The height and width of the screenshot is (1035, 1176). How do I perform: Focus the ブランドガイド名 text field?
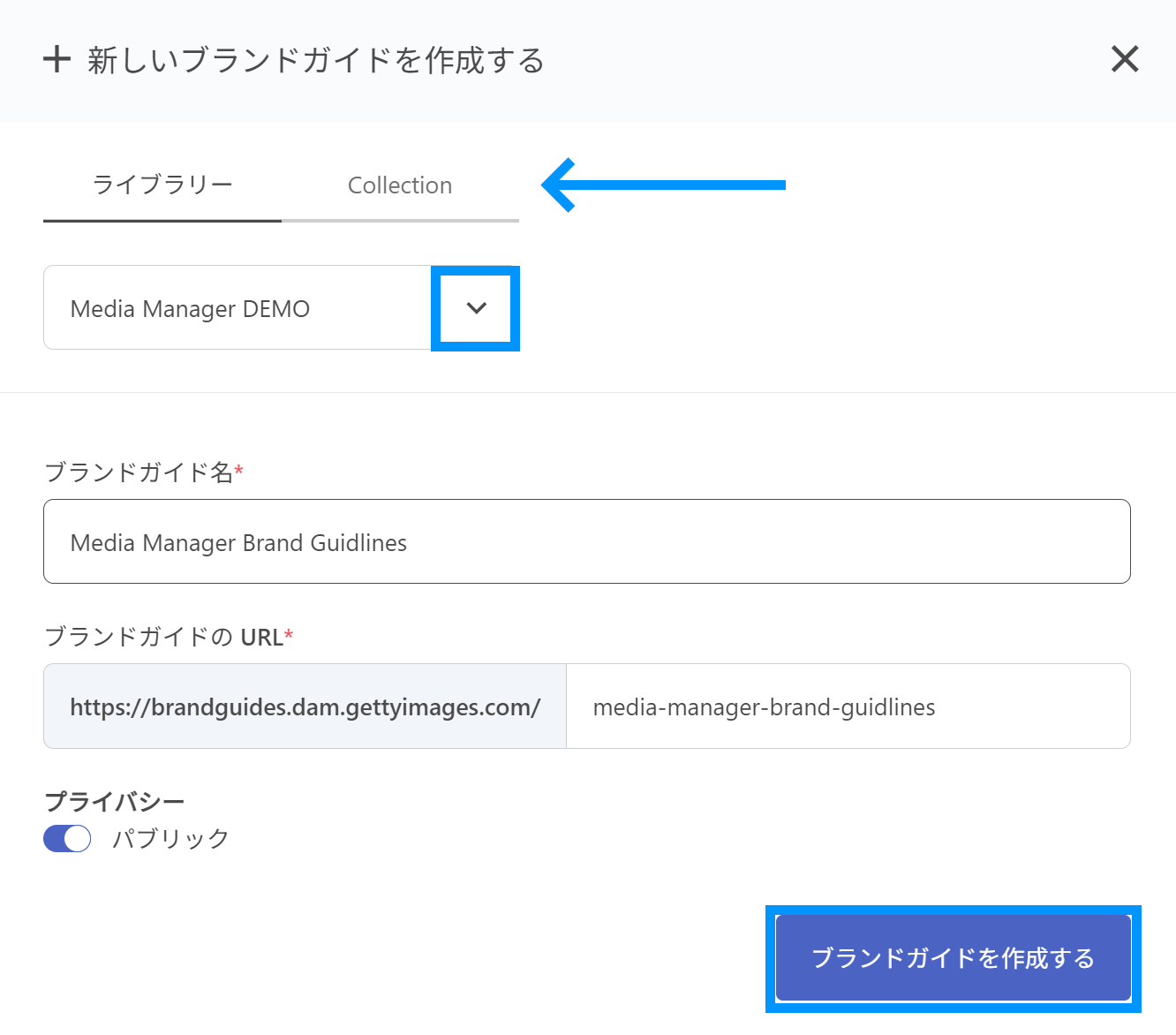click(586, 542)
